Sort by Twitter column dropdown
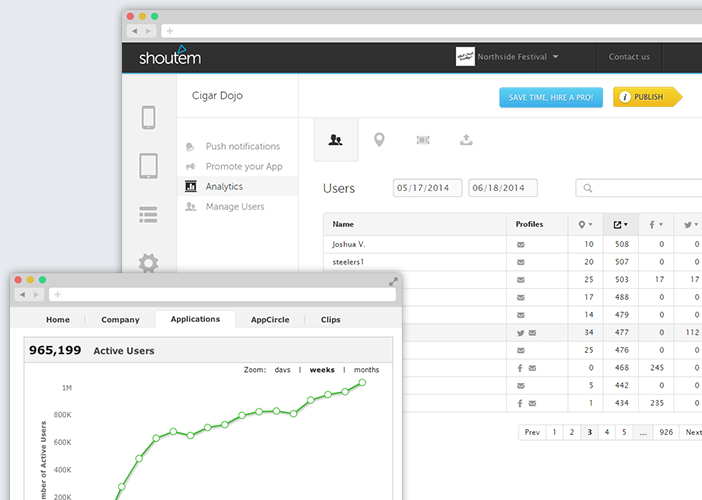The width and height of the screenshot is (702, 500). (x=691, y=224)
